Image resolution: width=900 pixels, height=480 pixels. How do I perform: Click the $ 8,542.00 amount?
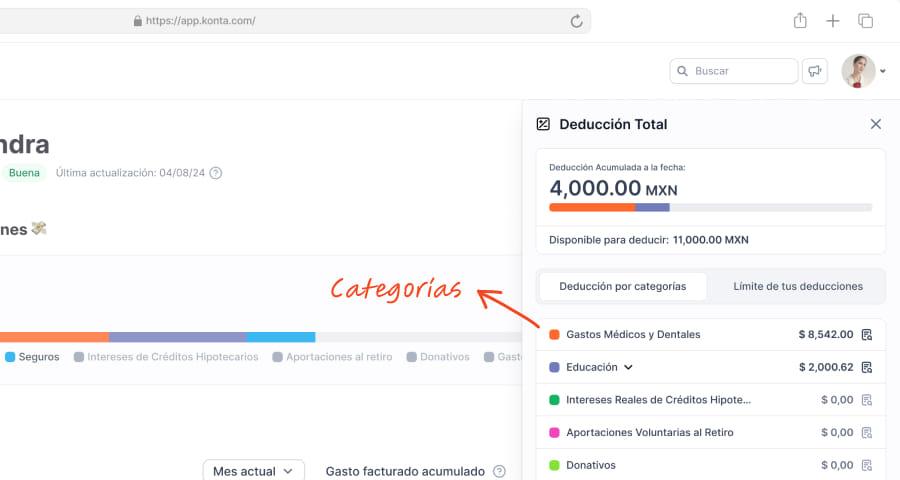click(x=825, y=335)
